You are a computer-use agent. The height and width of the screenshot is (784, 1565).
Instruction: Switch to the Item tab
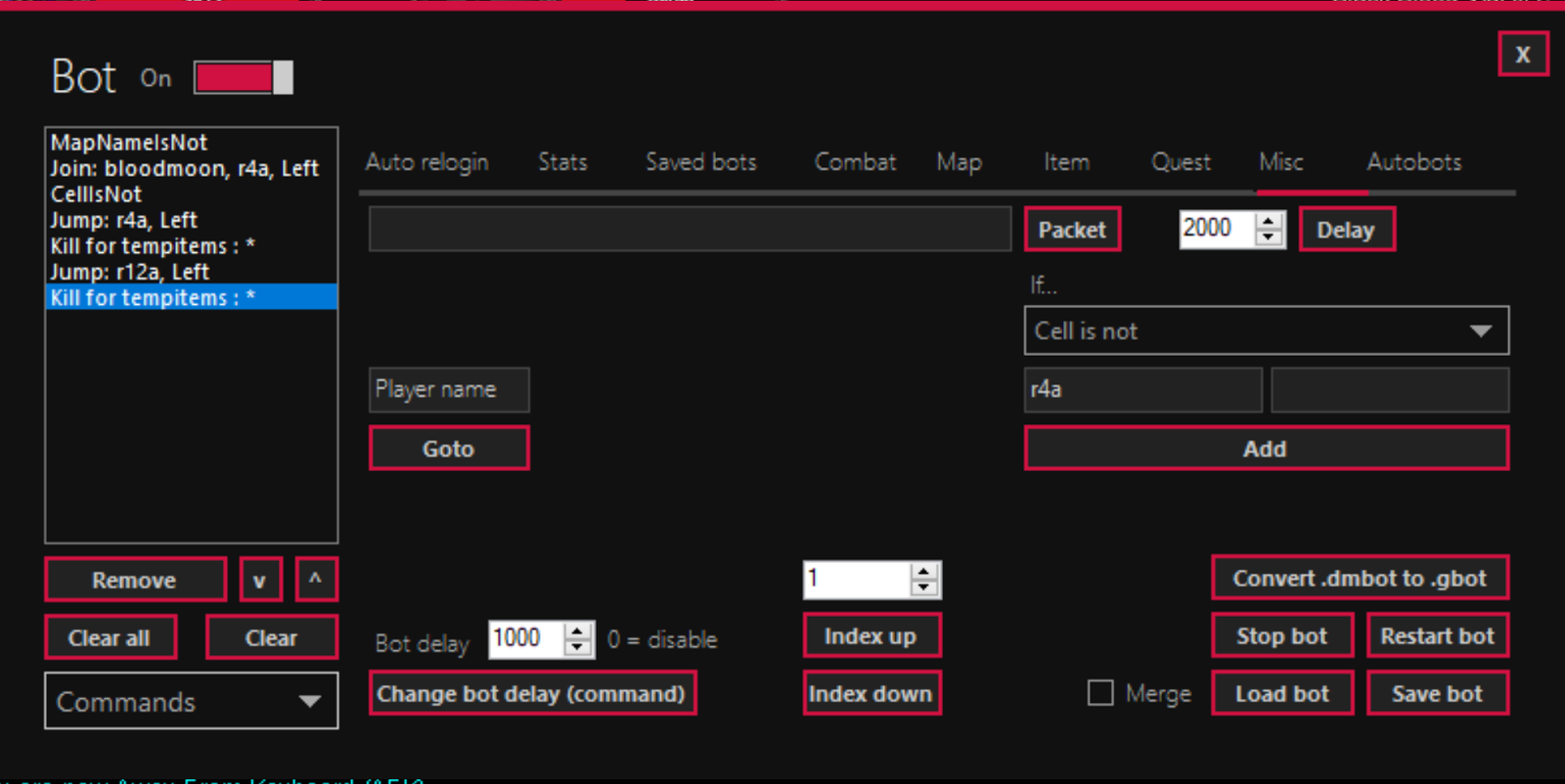pyautogui.click(x=1066, y=162)
